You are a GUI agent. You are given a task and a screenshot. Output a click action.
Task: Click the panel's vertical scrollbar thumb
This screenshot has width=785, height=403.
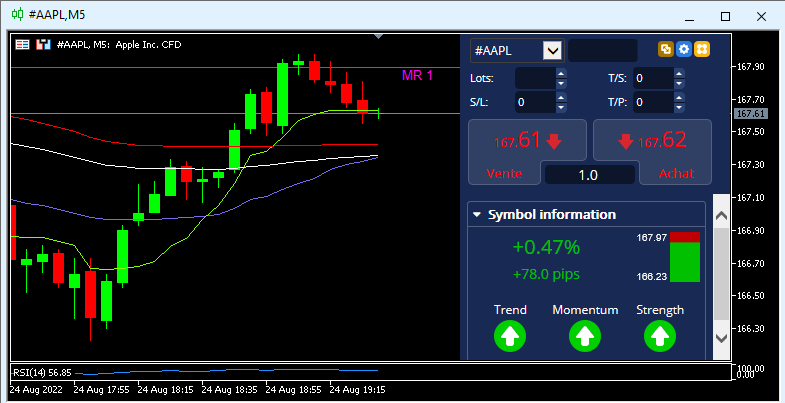tap(721, 274)
